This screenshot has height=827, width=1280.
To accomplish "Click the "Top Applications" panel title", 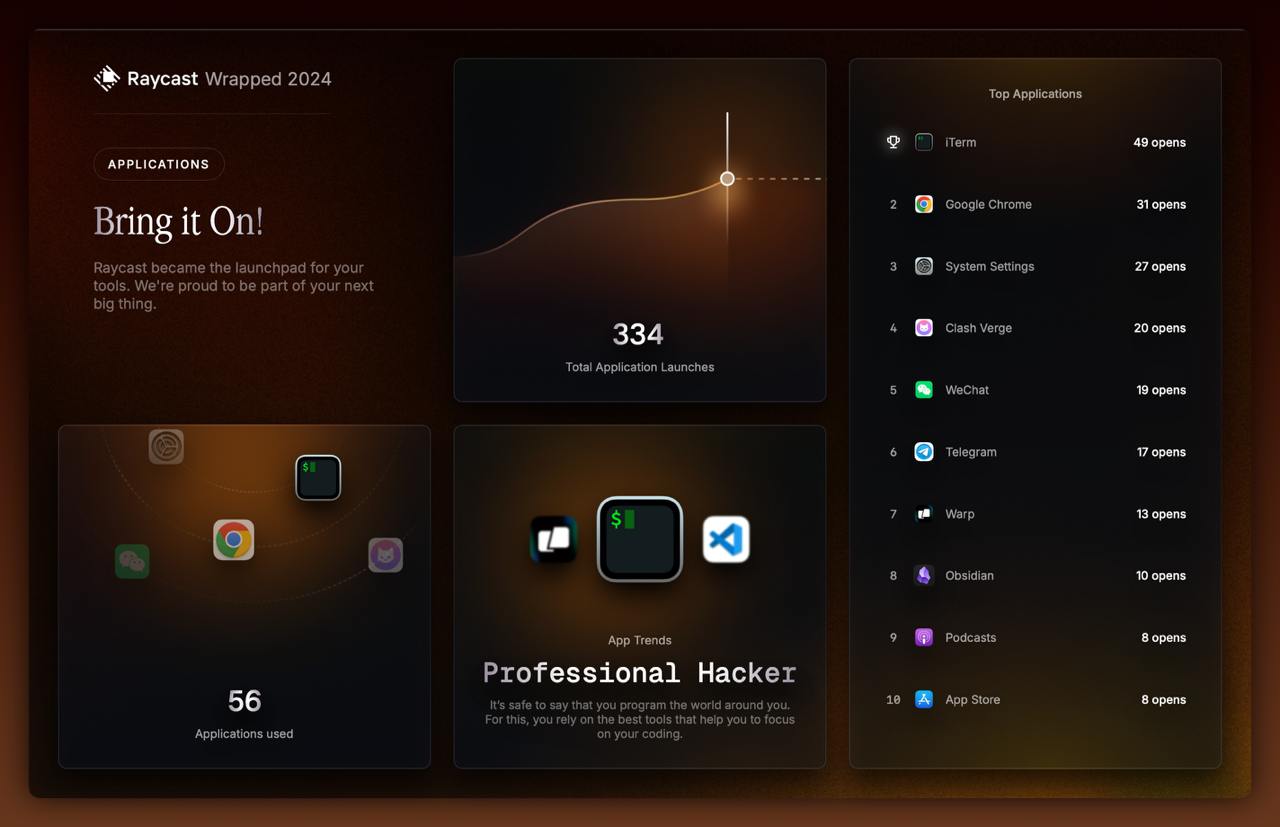I will click(x=1035, y=94).
